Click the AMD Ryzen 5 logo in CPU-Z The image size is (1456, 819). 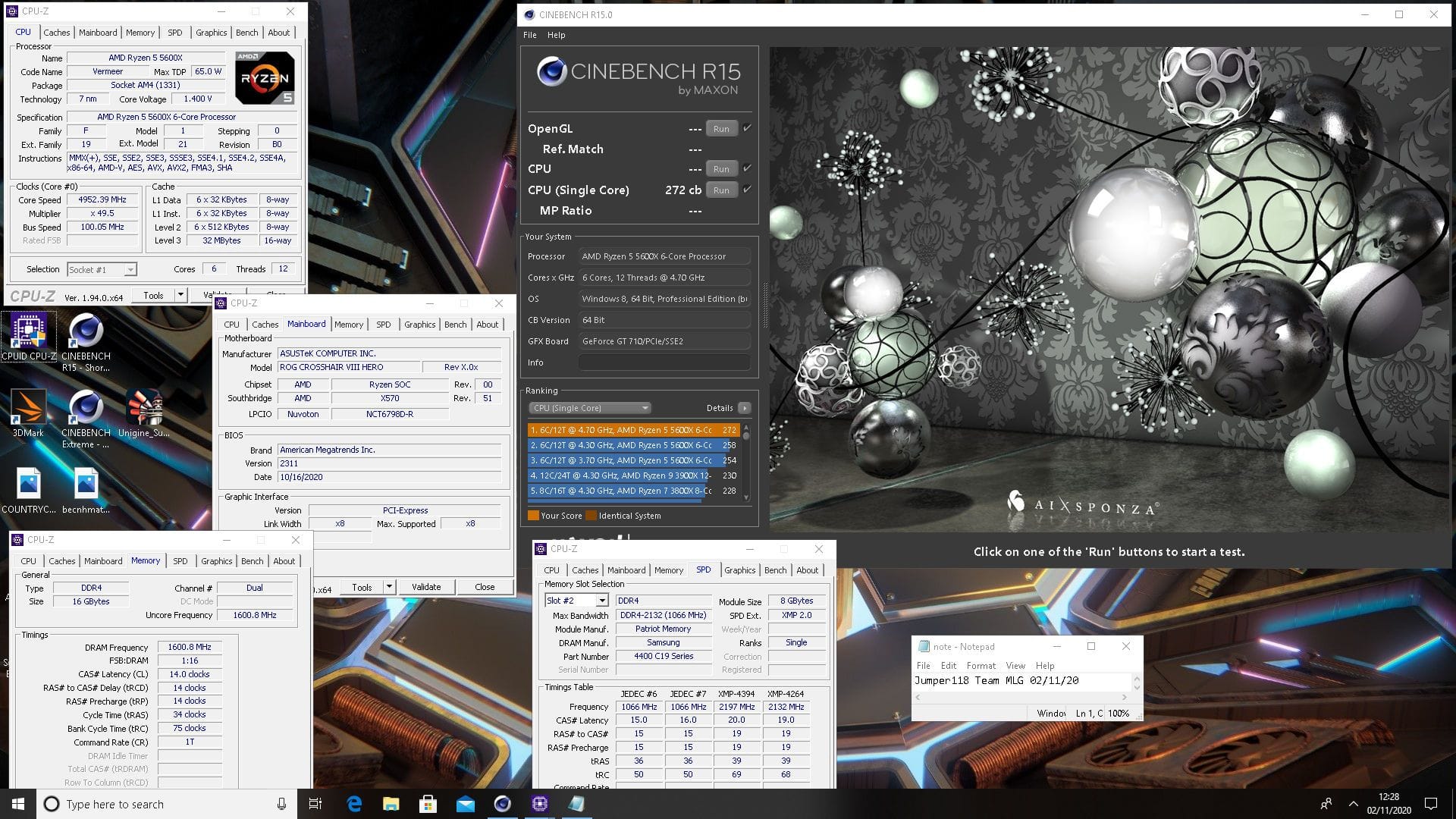tap(265, 78)
